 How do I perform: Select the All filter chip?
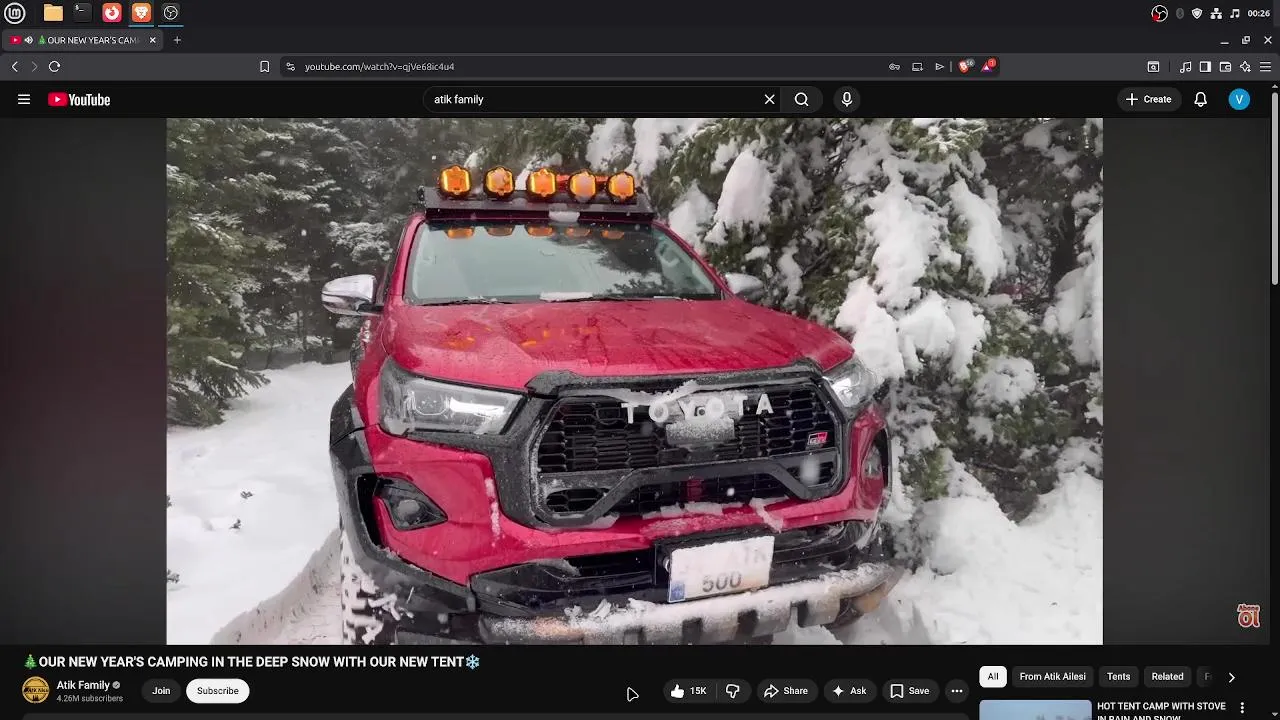coord(993,676)
